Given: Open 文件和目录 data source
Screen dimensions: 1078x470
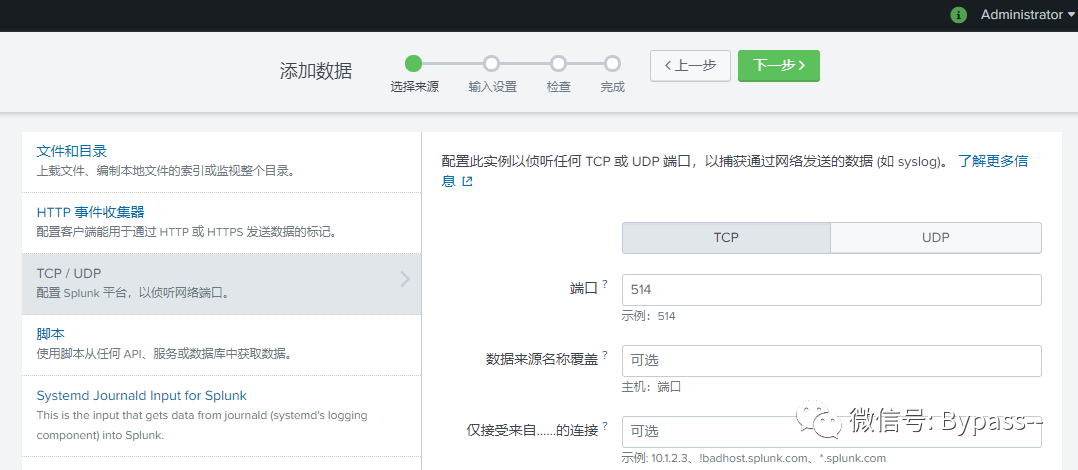Looking at the screenshot, I should coord(72,151).
